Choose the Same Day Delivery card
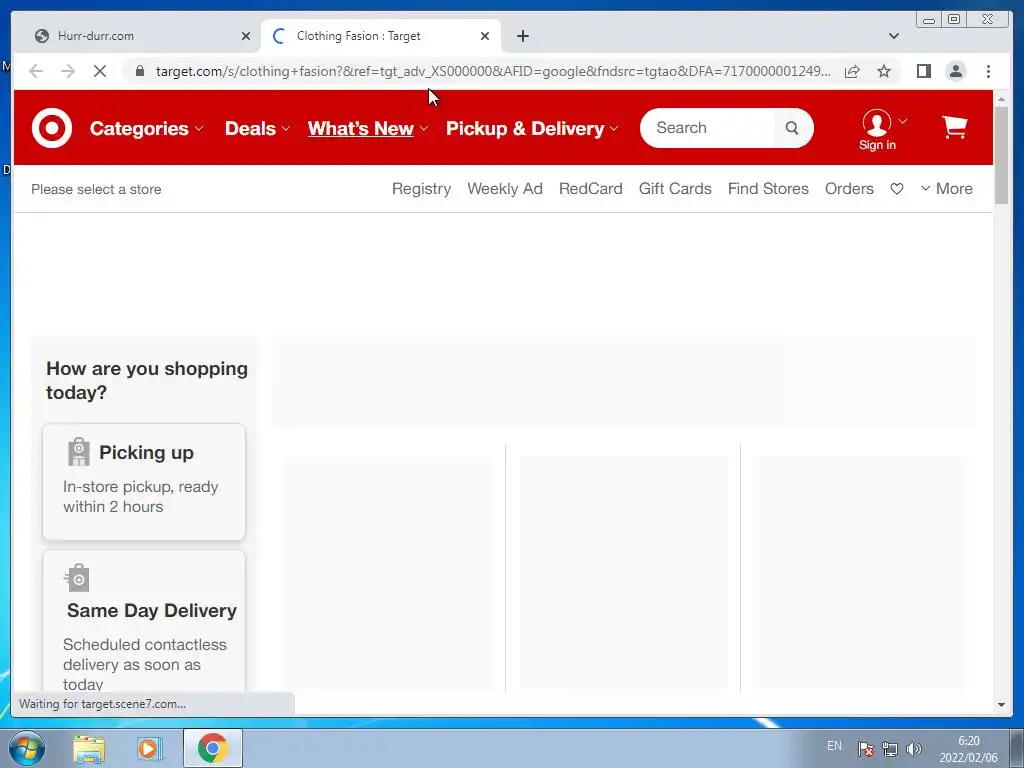This screenshot has height=768, width=1024. (144, 620)
